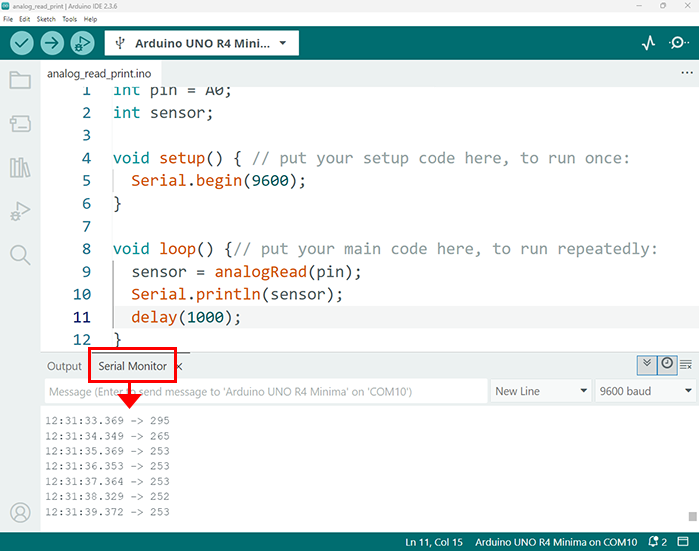Toggle autoscroll in serial monitor
Image resolution: width=700 pixels, height=551 pixels.
click(647, 365)
